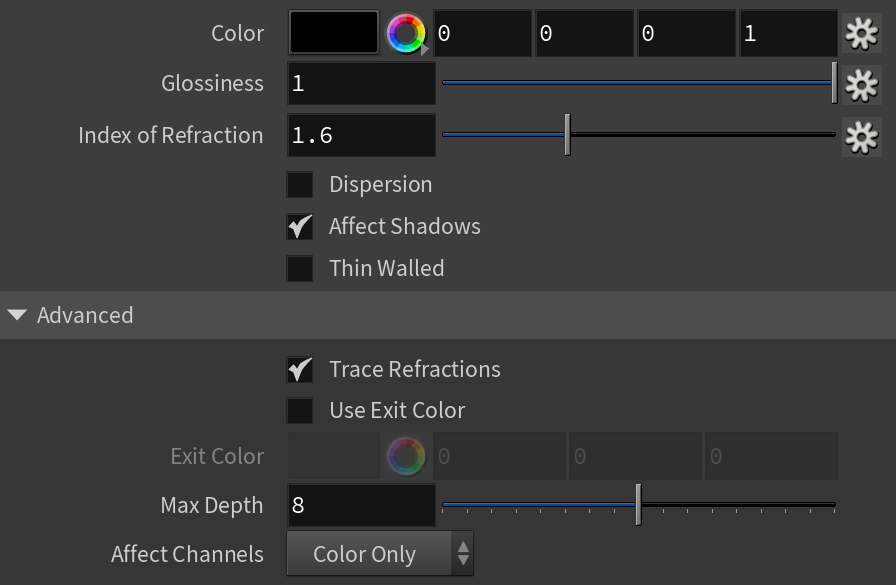Click the Max Depth slider handle
Viewport: 896px width, 585px height.
[638, 504]
